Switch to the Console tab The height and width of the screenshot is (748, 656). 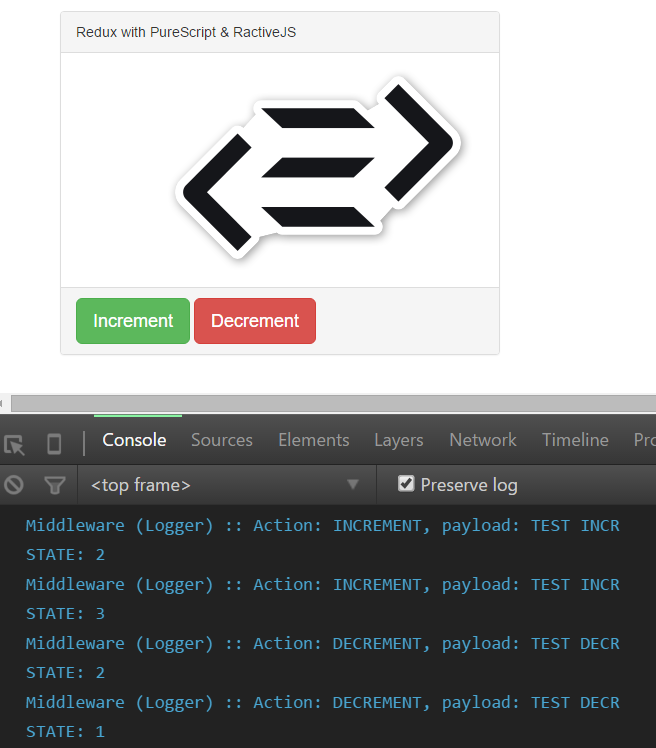pyautogui.click(x=134, y=440)
